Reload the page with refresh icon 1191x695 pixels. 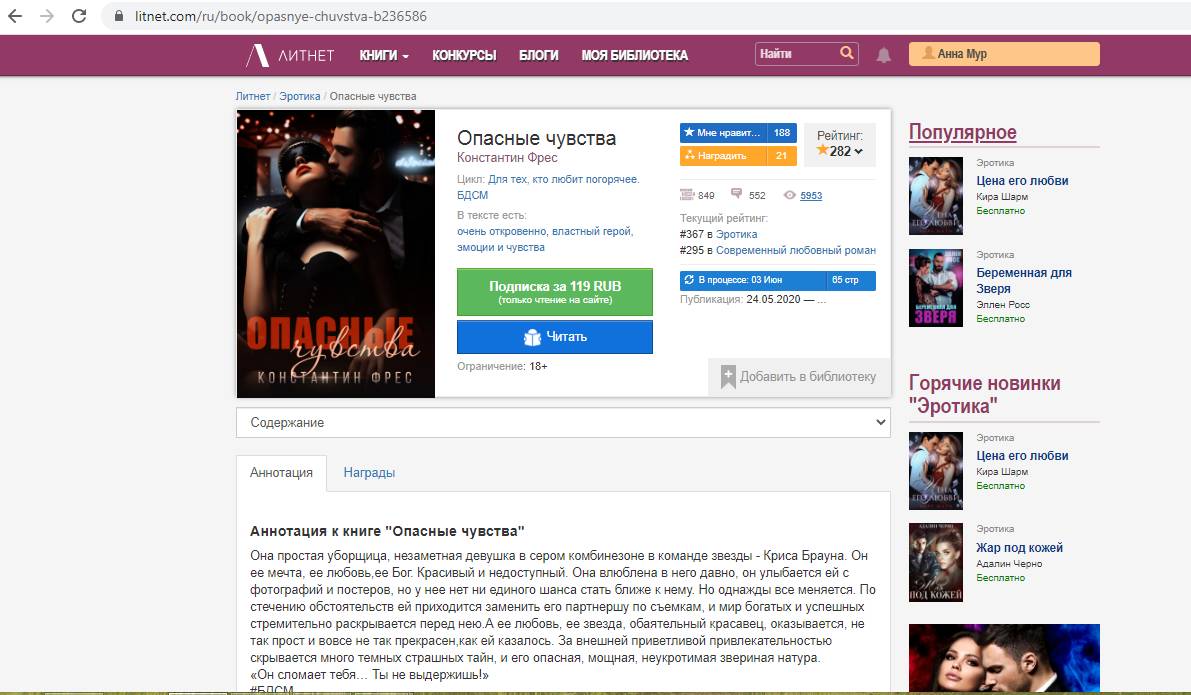pos(79,16)
